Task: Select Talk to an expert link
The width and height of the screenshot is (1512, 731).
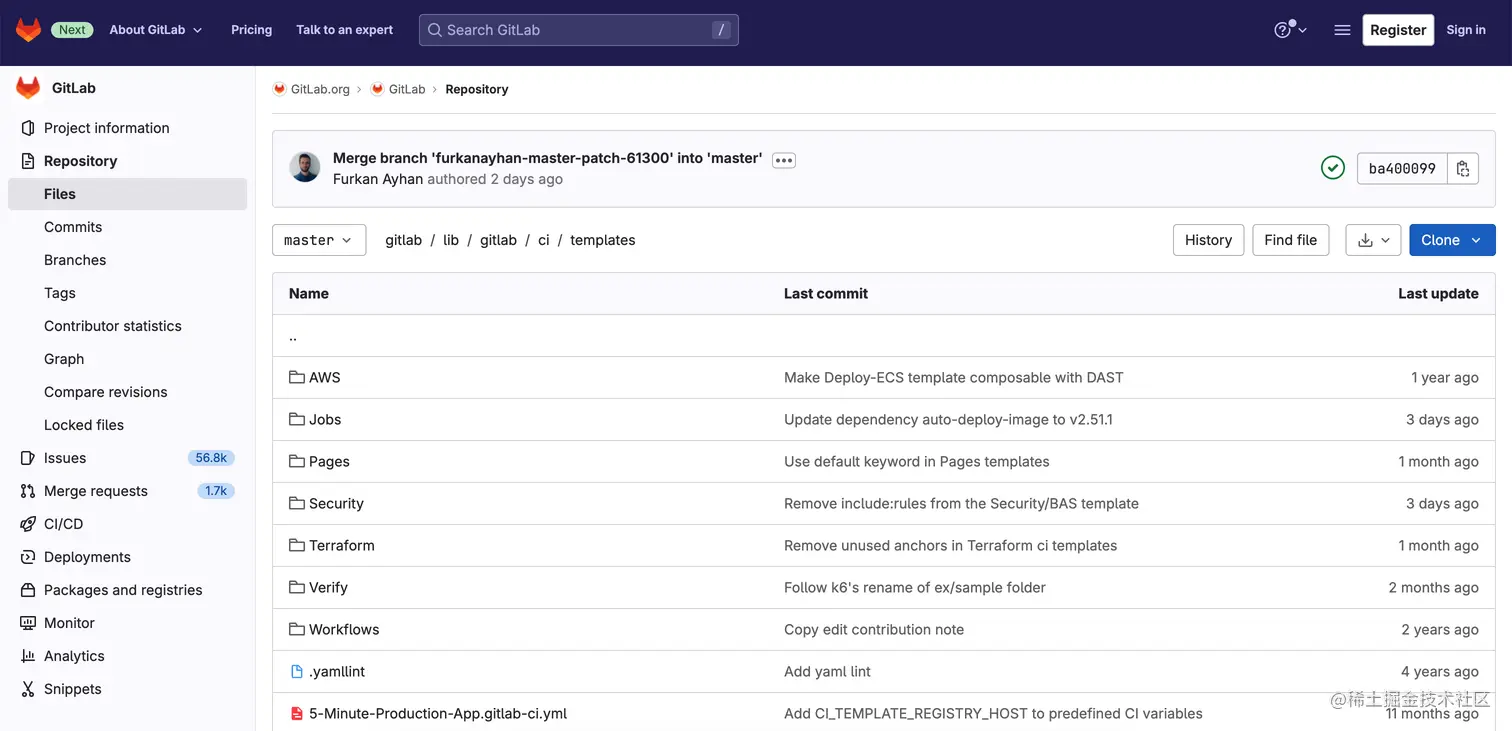Action: pyautogui.click(x=344, y=30)
